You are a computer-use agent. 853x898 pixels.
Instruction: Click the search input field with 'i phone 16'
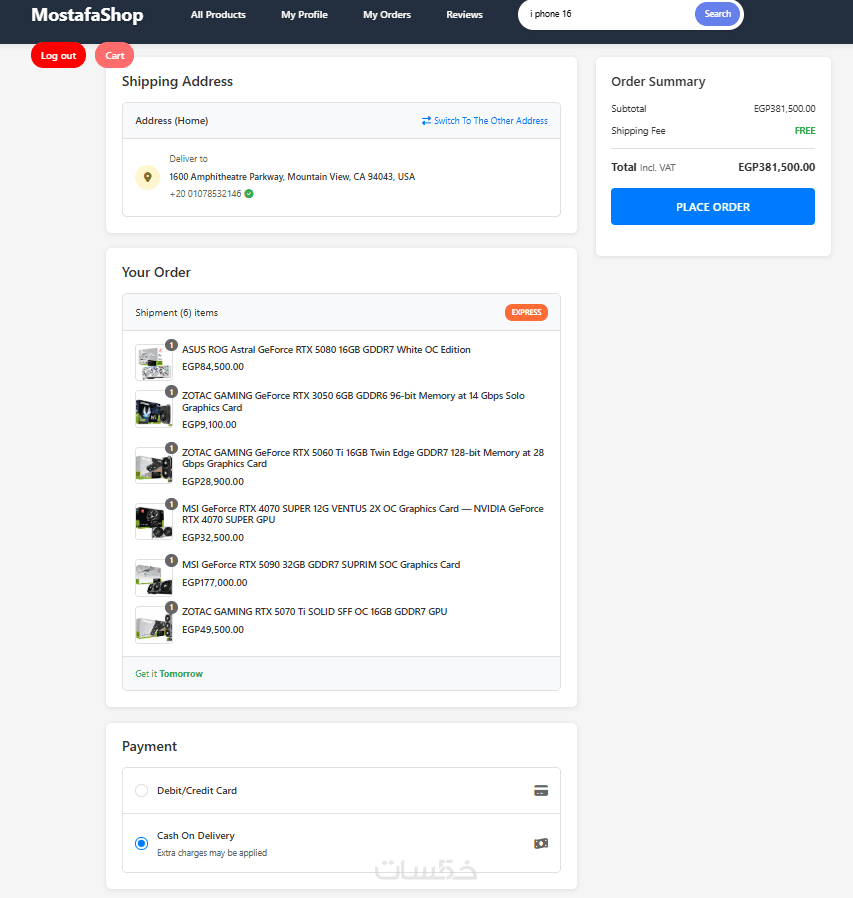coord(607,14)
